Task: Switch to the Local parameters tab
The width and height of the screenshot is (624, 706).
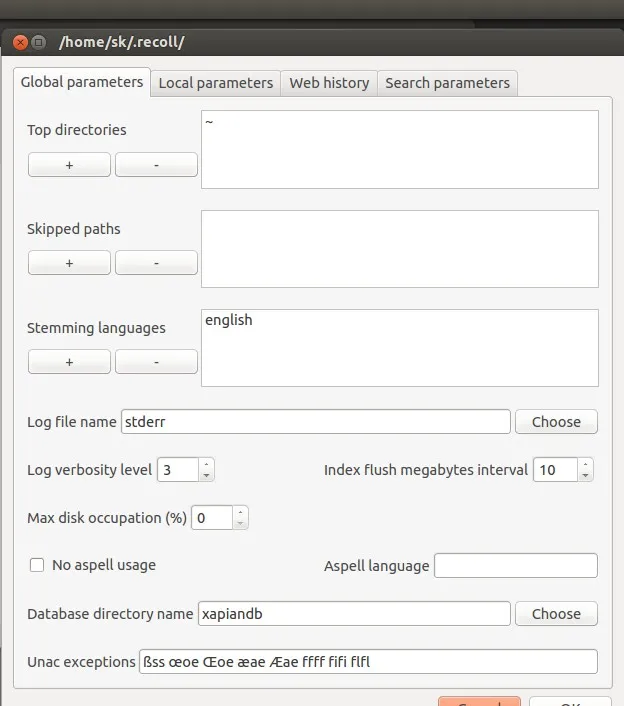Action: pos(215,83)
